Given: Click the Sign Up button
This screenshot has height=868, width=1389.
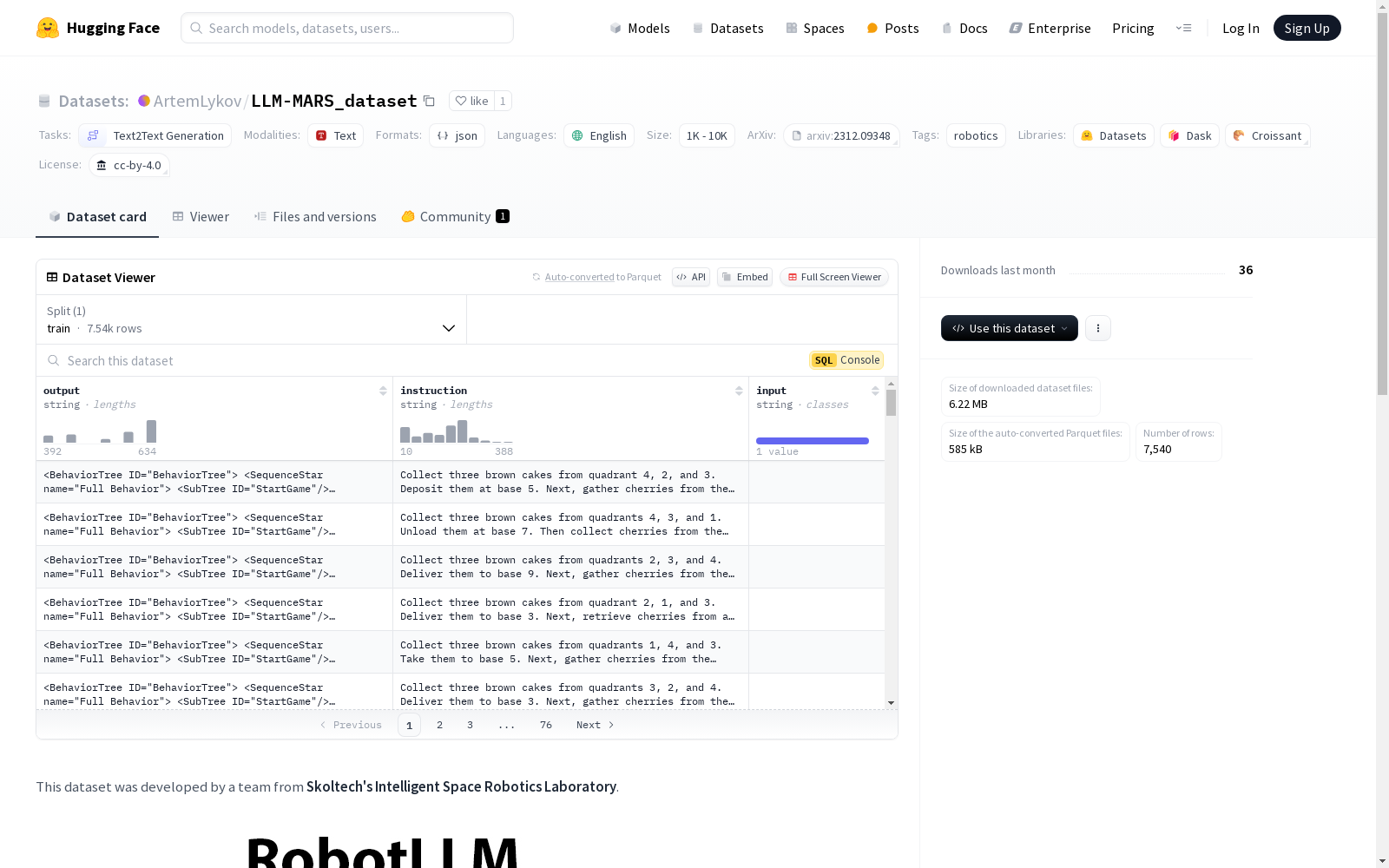Looking at the screenshot, I should tap(1307, 28).
